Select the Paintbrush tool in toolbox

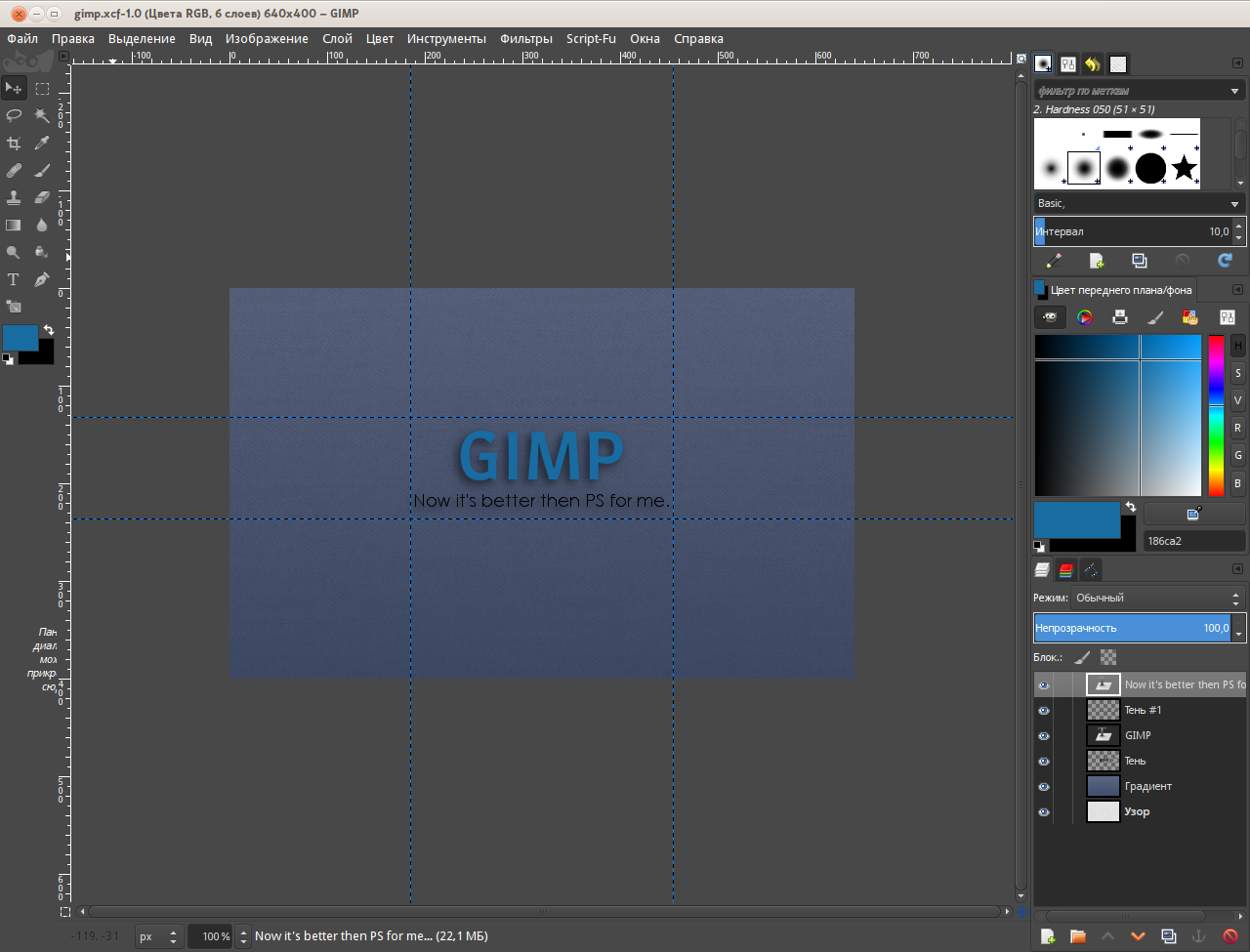(42, 170)
